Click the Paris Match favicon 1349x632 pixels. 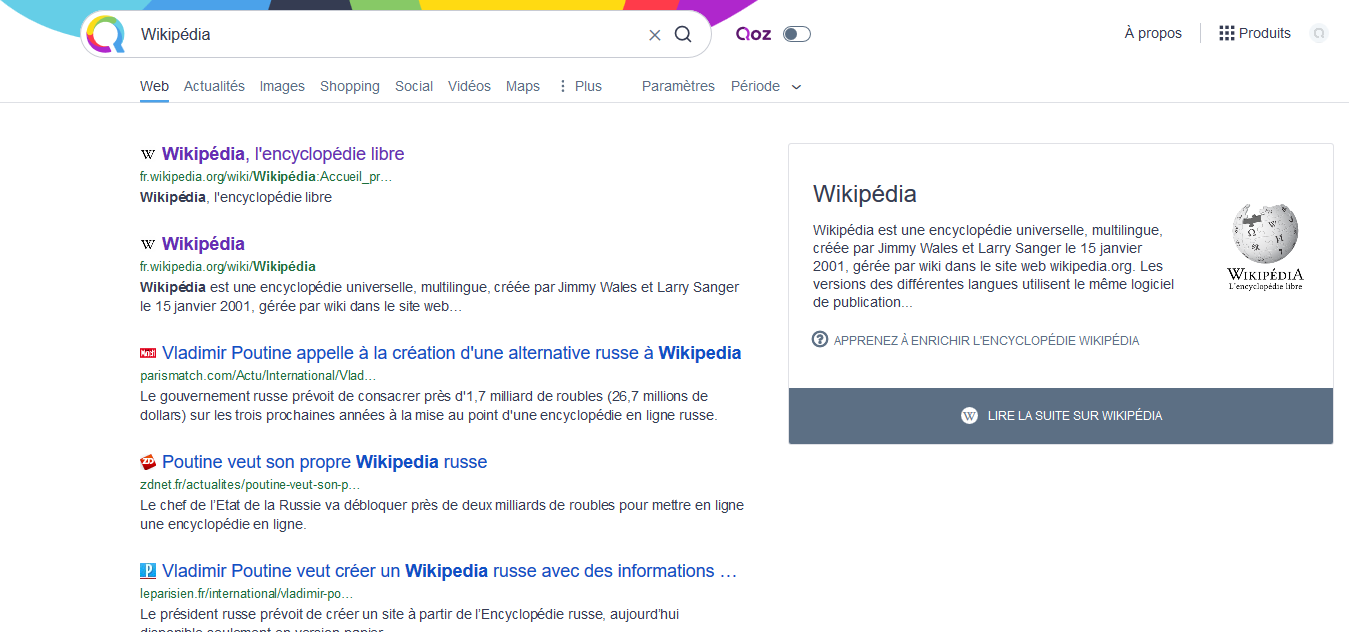click(x=148, y=353)
